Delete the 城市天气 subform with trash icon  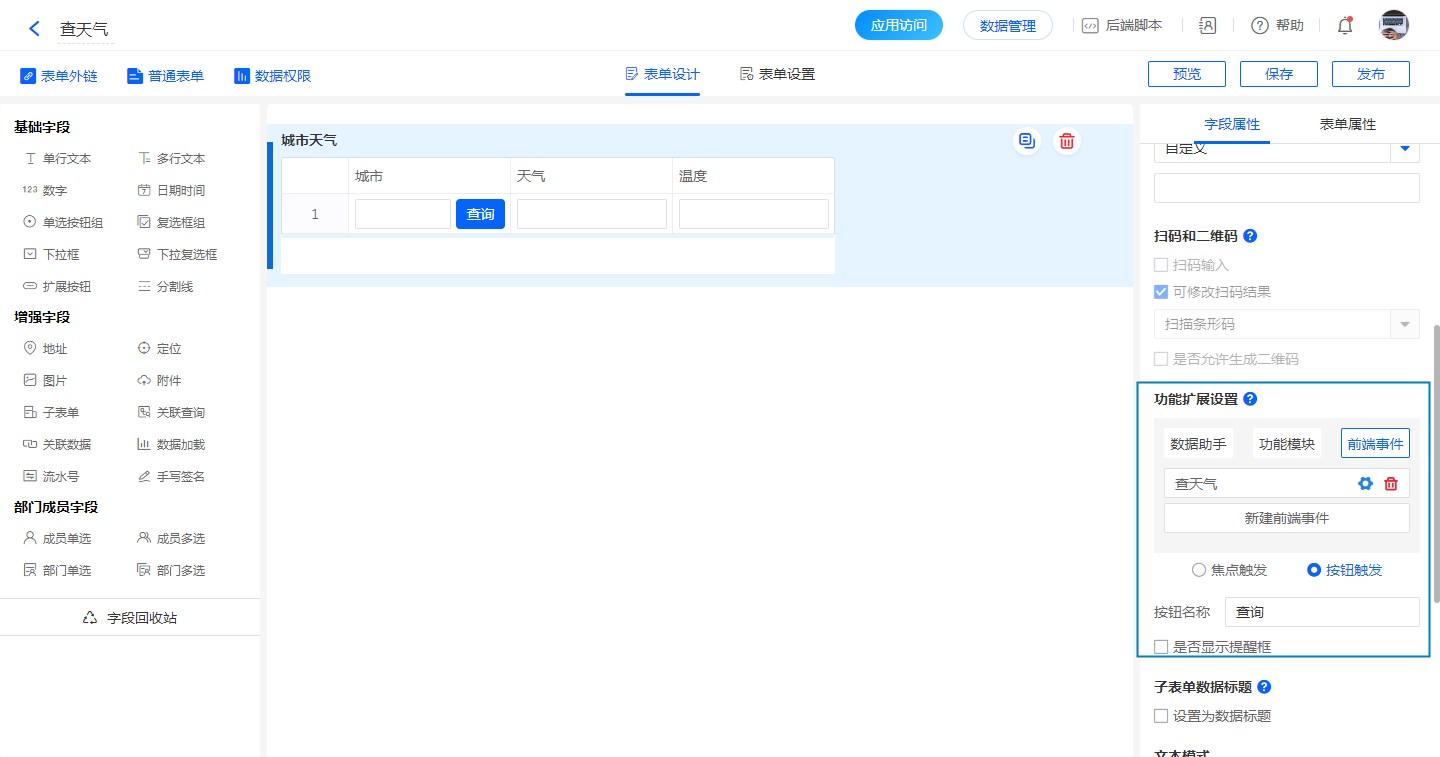(x=1067, y=141)
